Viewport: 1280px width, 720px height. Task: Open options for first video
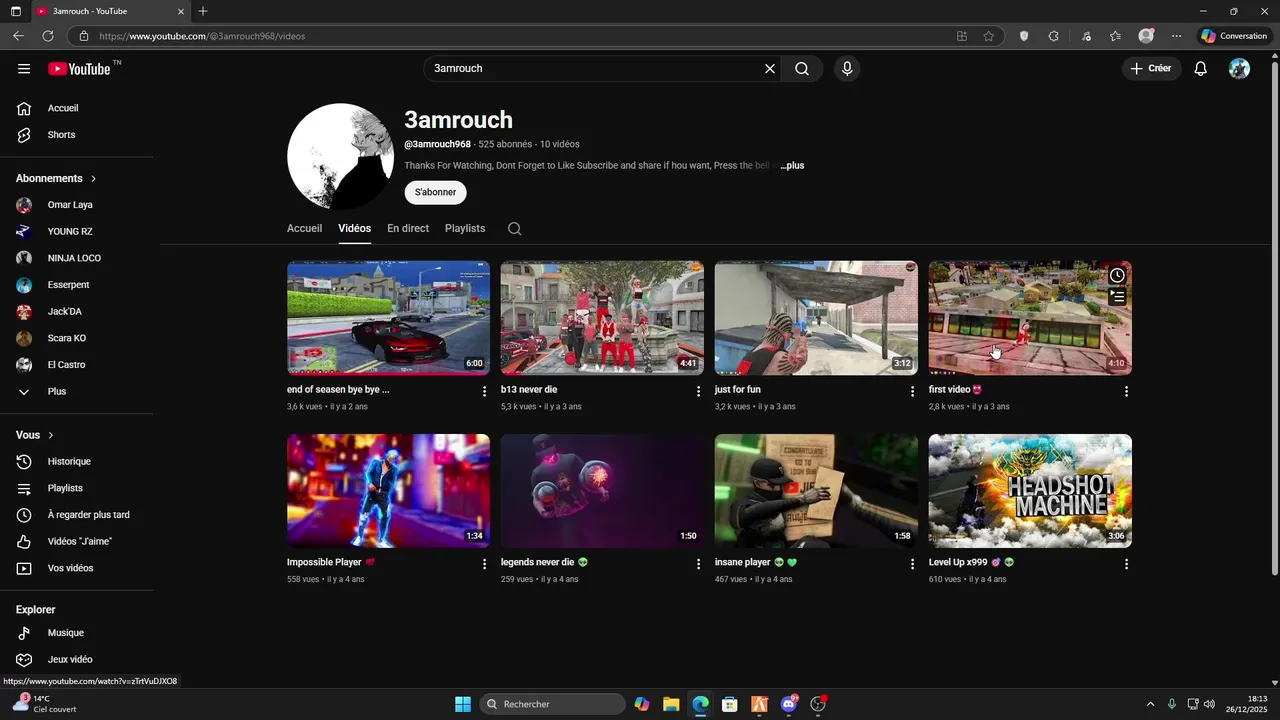(x=1126, y=391)
